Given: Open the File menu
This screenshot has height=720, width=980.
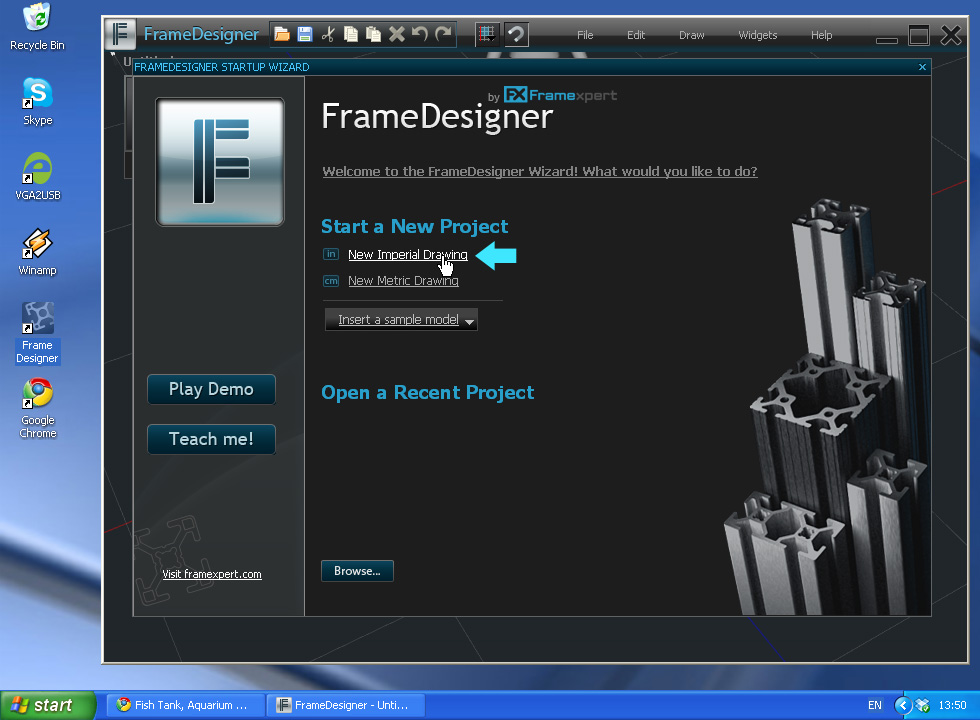Looking at the screenshot, I should [x=585, y=35].
